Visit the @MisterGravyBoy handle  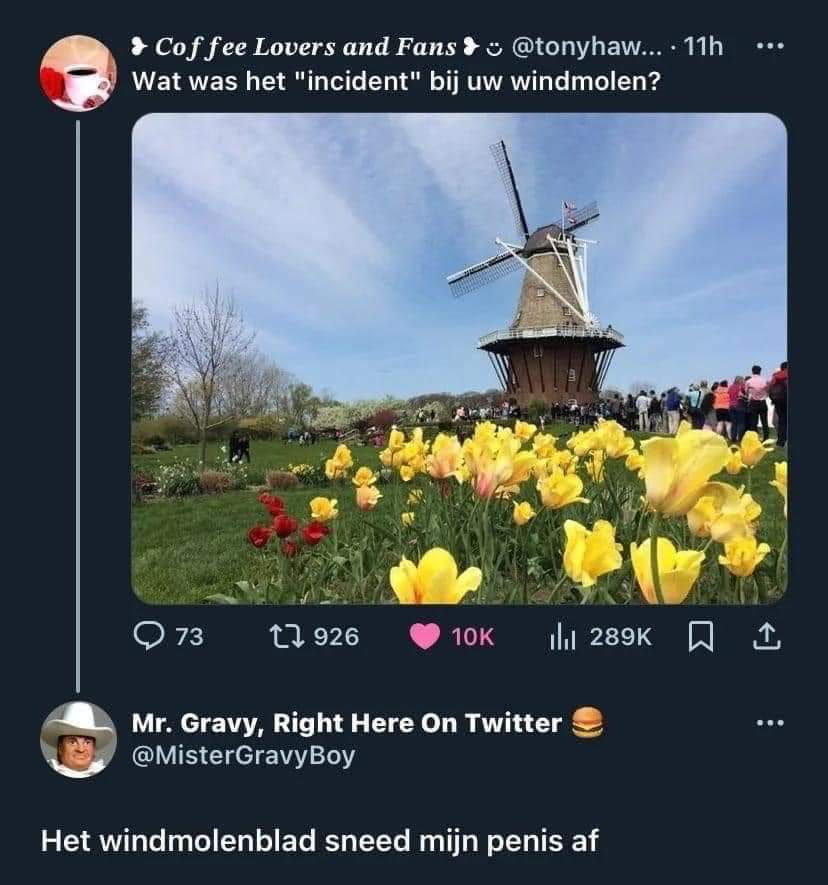243,755
